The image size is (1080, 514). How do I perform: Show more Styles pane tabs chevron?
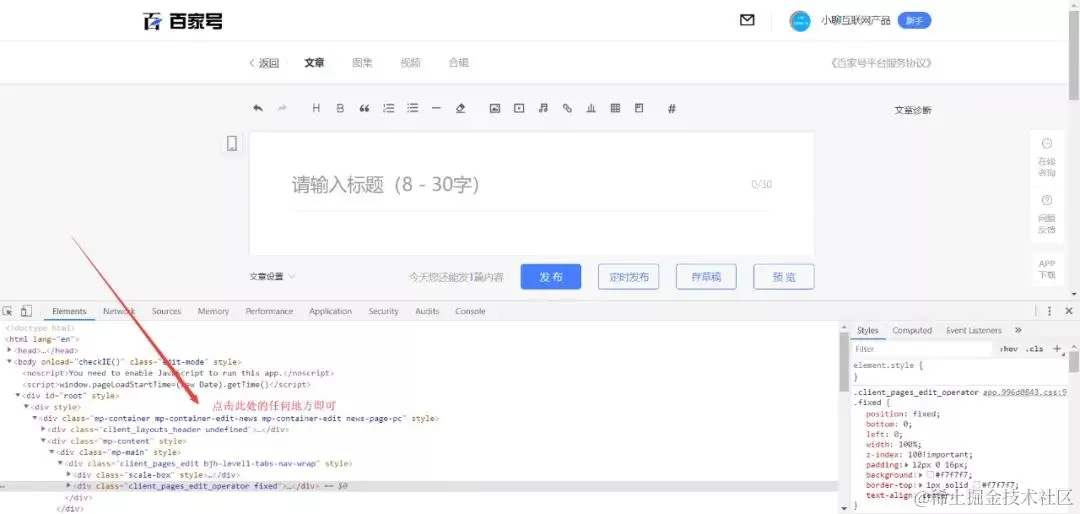click(1019, 331)
